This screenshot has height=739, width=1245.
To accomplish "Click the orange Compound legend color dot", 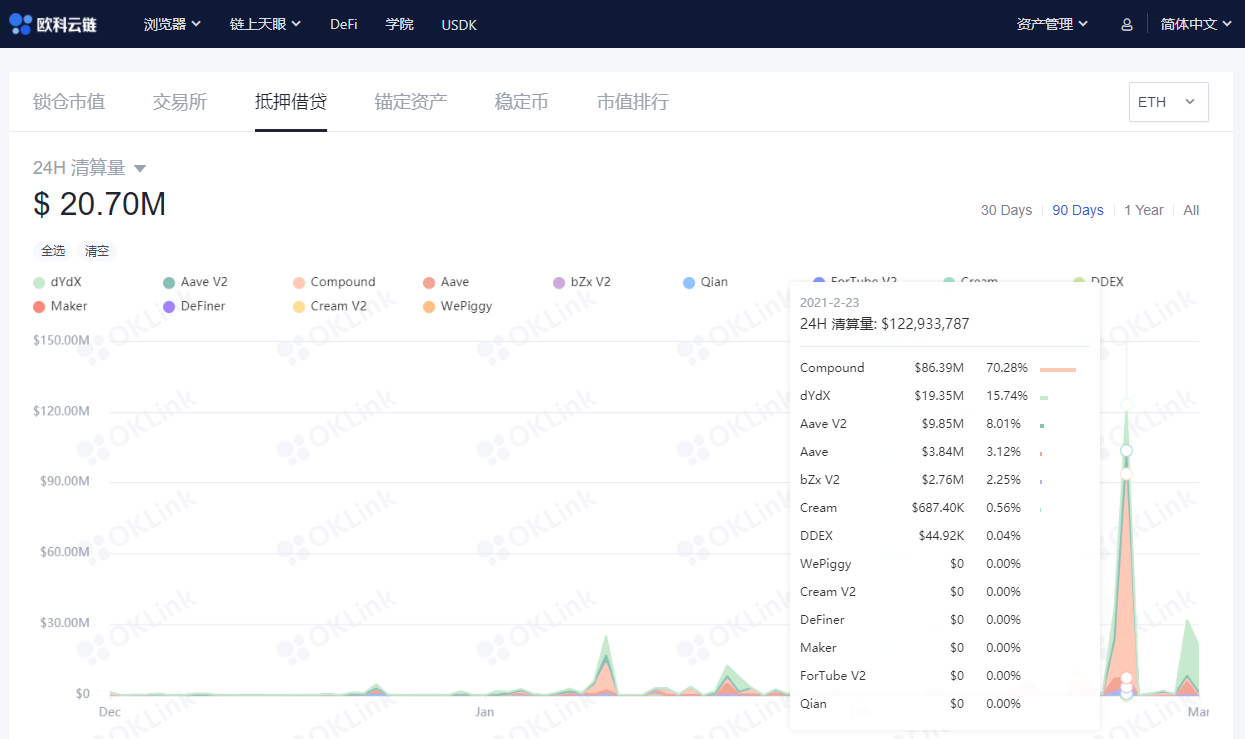I will click(297, 282).
